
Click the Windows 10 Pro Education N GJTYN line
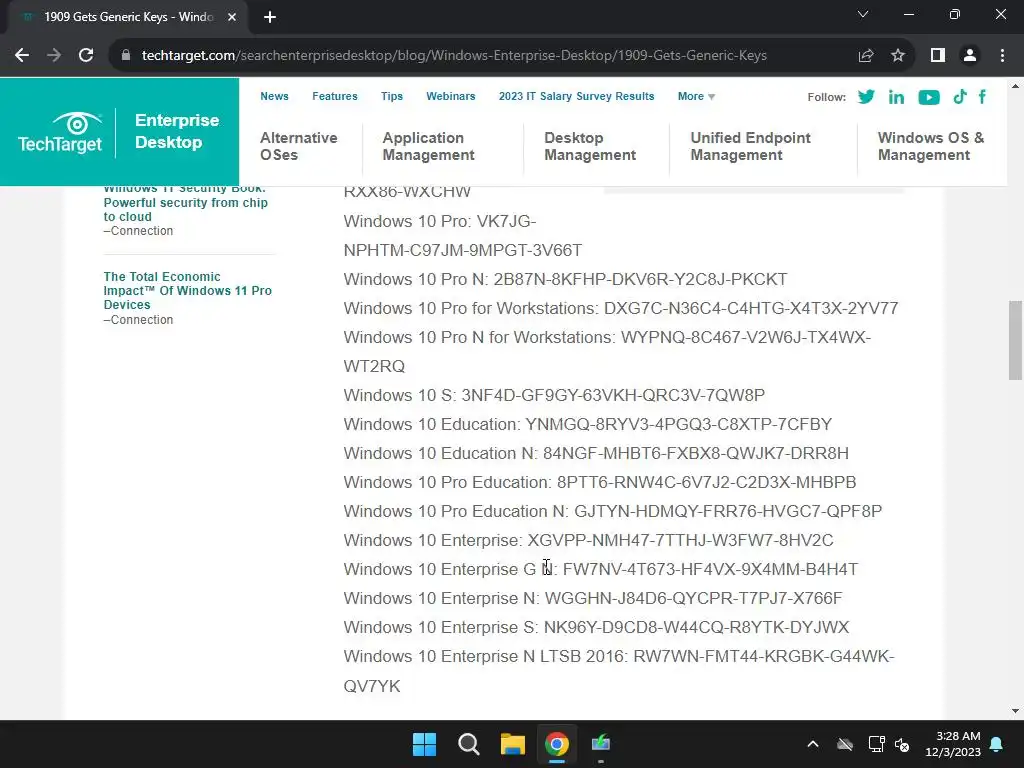pos(613,511)
